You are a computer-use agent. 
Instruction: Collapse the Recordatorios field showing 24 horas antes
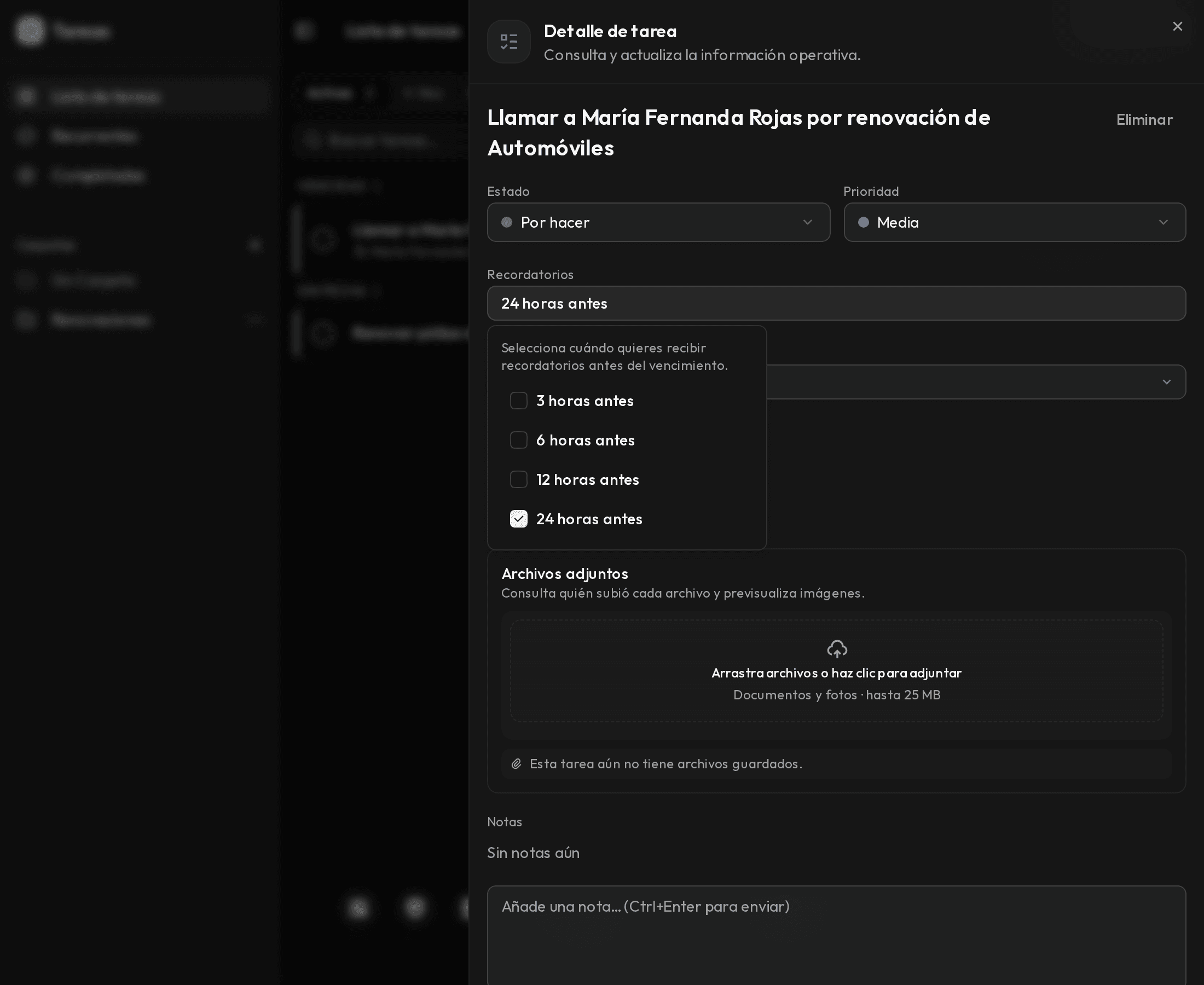click(836, 304)
